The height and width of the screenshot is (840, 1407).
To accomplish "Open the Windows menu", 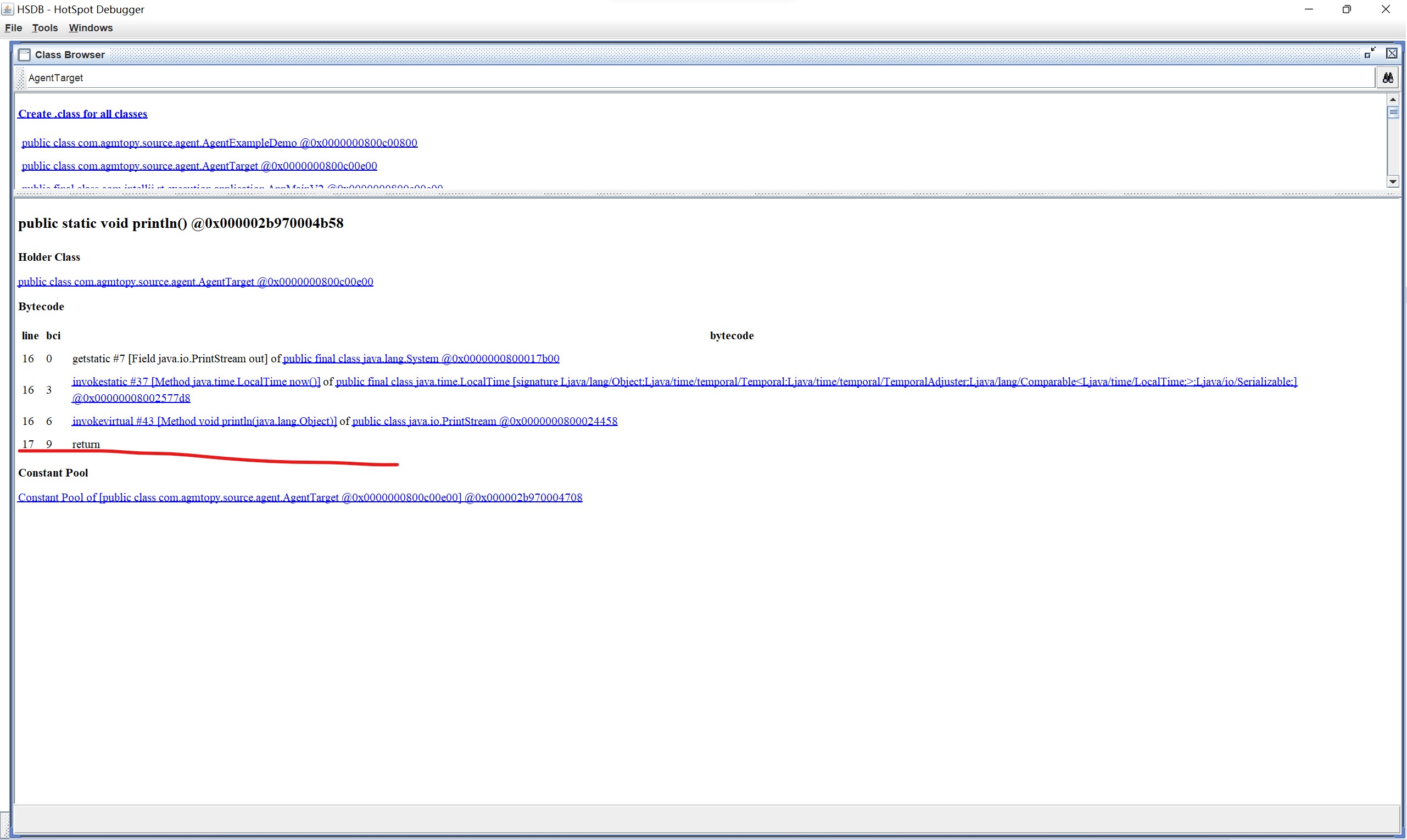I will pyautogui.click(x=91, y=28).
